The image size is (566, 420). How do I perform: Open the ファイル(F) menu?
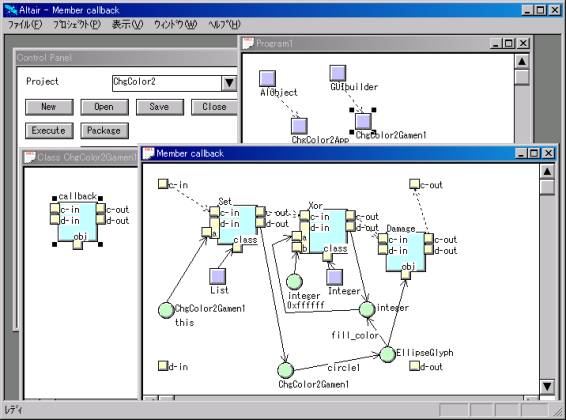tap(25, 25)
